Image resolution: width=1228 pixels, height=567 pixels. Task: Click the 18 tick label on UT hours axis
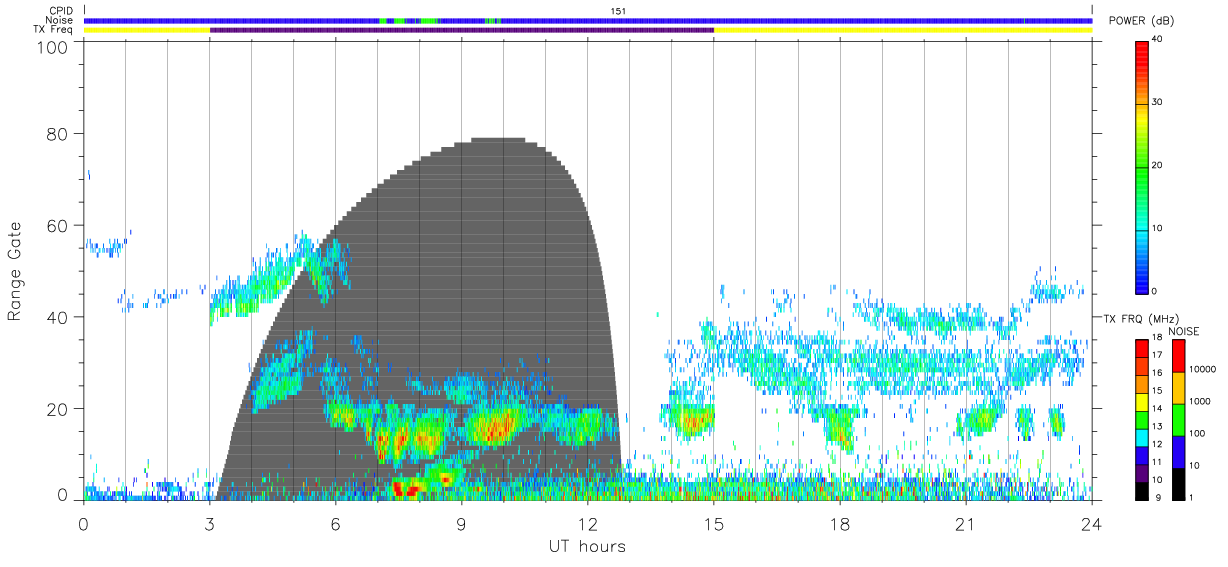click(840, 524)
